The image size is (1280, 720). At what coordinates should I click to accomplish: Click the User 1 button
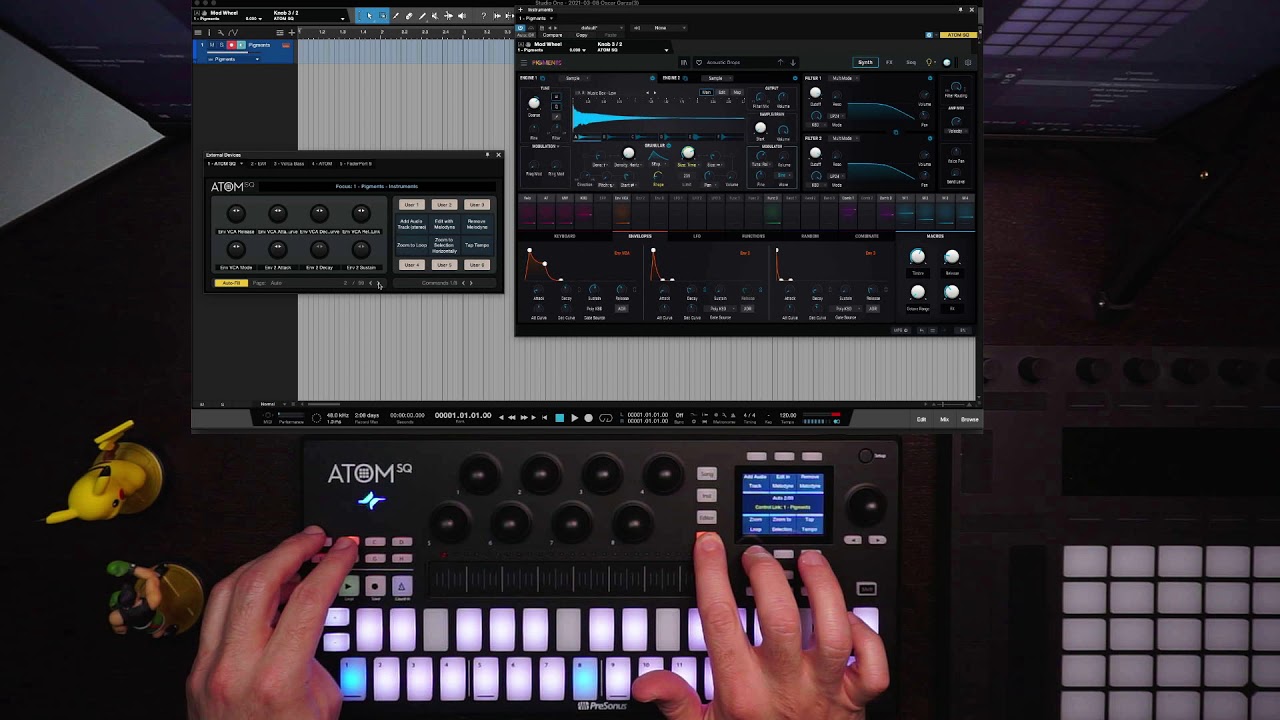412,205
